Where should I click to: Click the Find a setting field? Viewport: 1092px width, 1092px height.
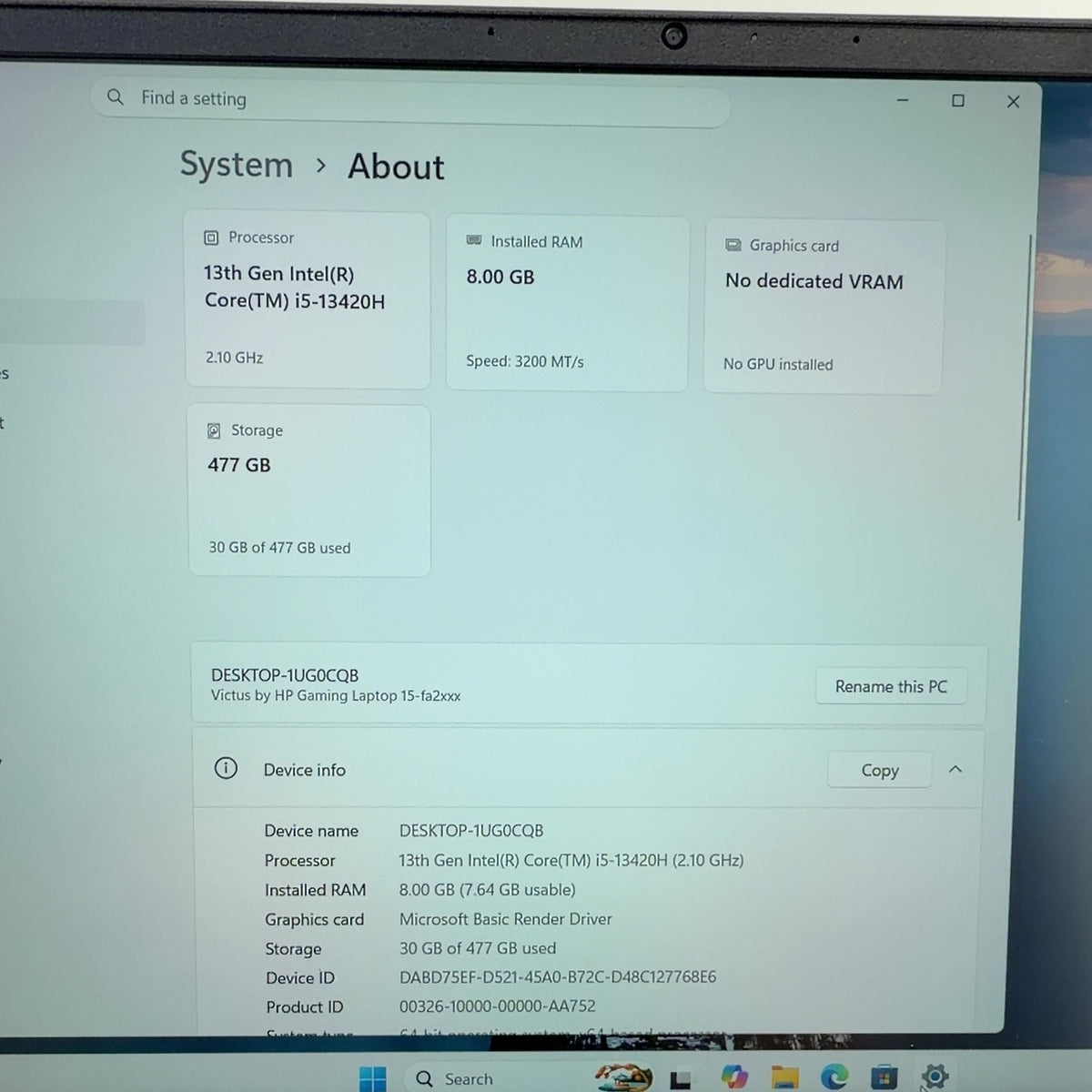coord(409,99)
